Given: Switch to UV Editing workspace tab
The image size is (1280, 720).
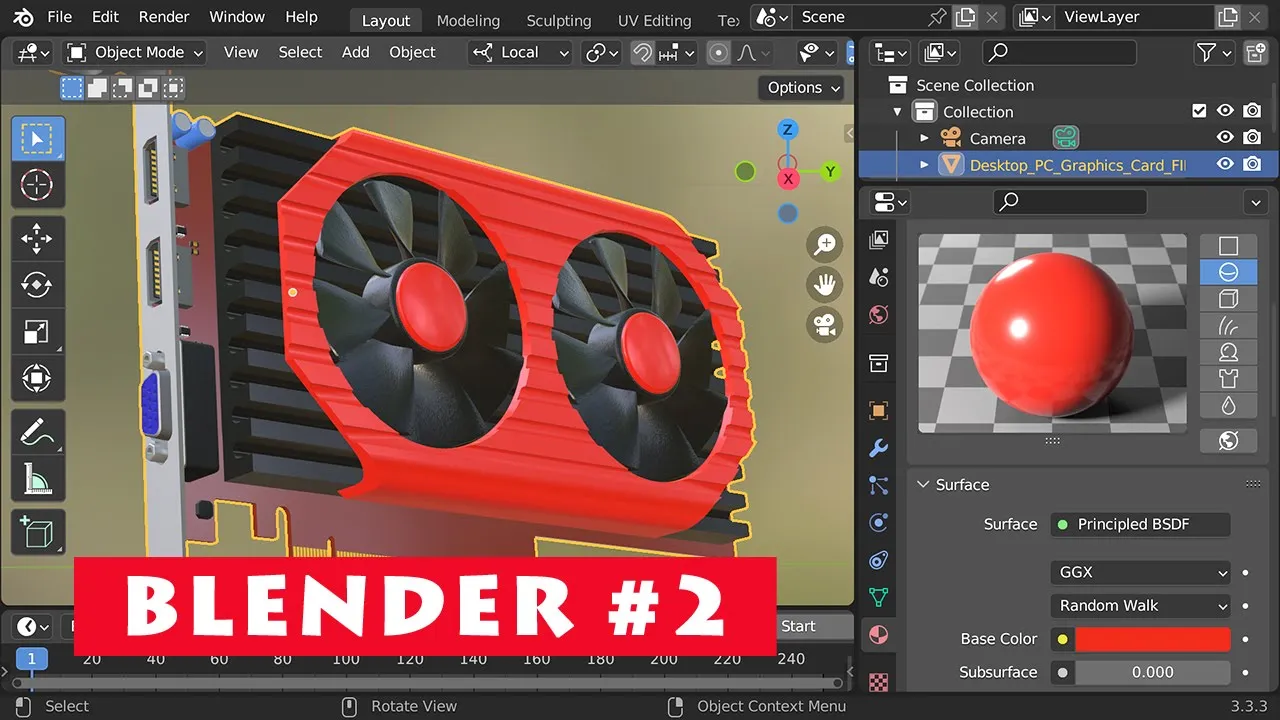Looking at the screenshot, I should [654, 20].
